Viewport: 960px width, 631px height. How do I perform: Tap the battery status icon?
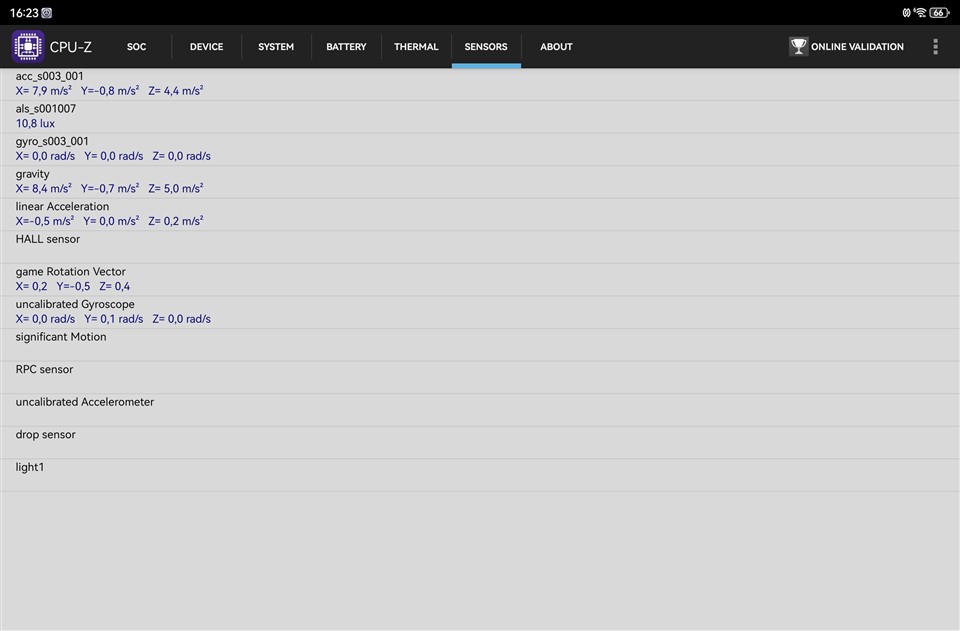[x=939, y=13]
